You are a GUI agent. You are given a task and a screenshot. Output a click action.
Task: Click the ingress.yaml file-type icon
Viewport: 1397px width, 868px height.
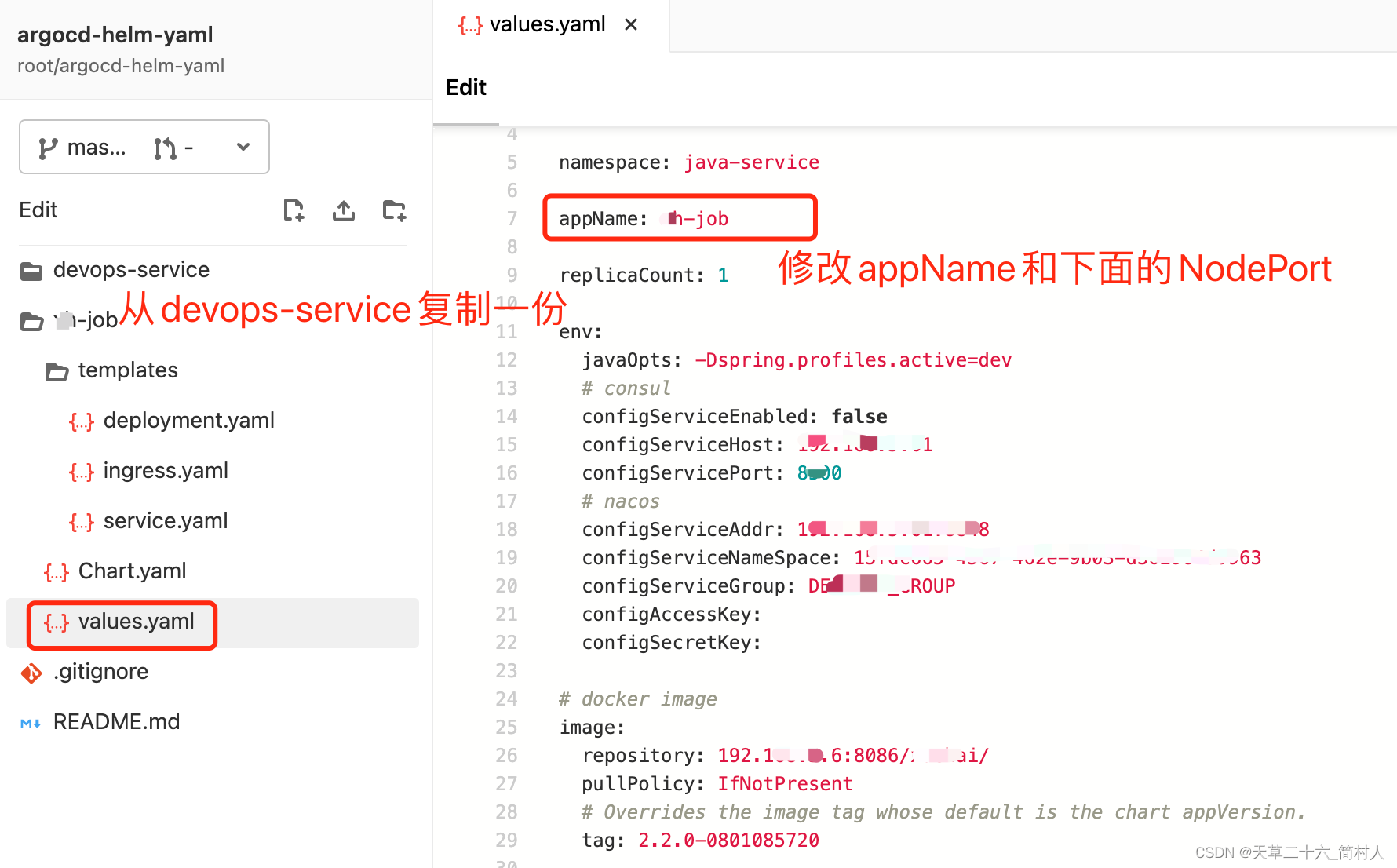pyautogui.click(x=82, y=472)
